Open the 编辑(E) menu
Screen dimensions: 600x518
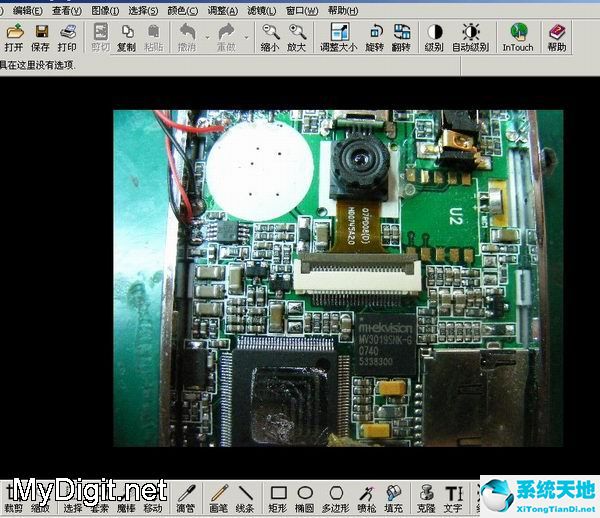pos(28,11)
